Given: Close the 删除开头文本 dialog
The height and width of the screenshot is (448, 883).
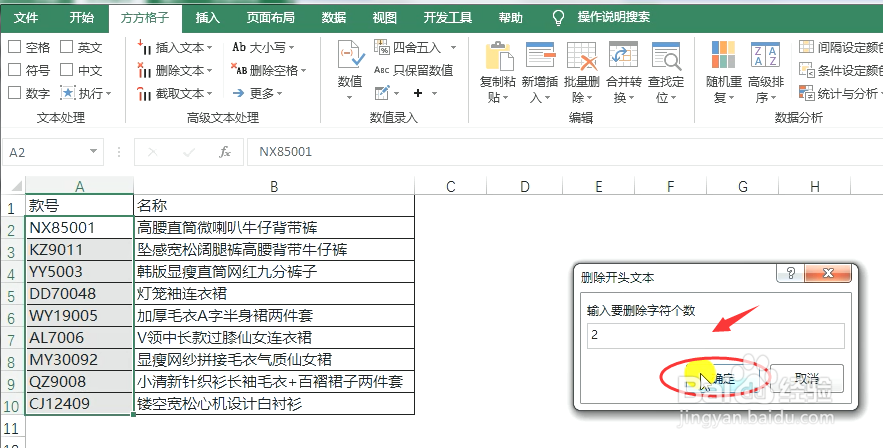Looking at the screenshot, I should tap(828, 274).
